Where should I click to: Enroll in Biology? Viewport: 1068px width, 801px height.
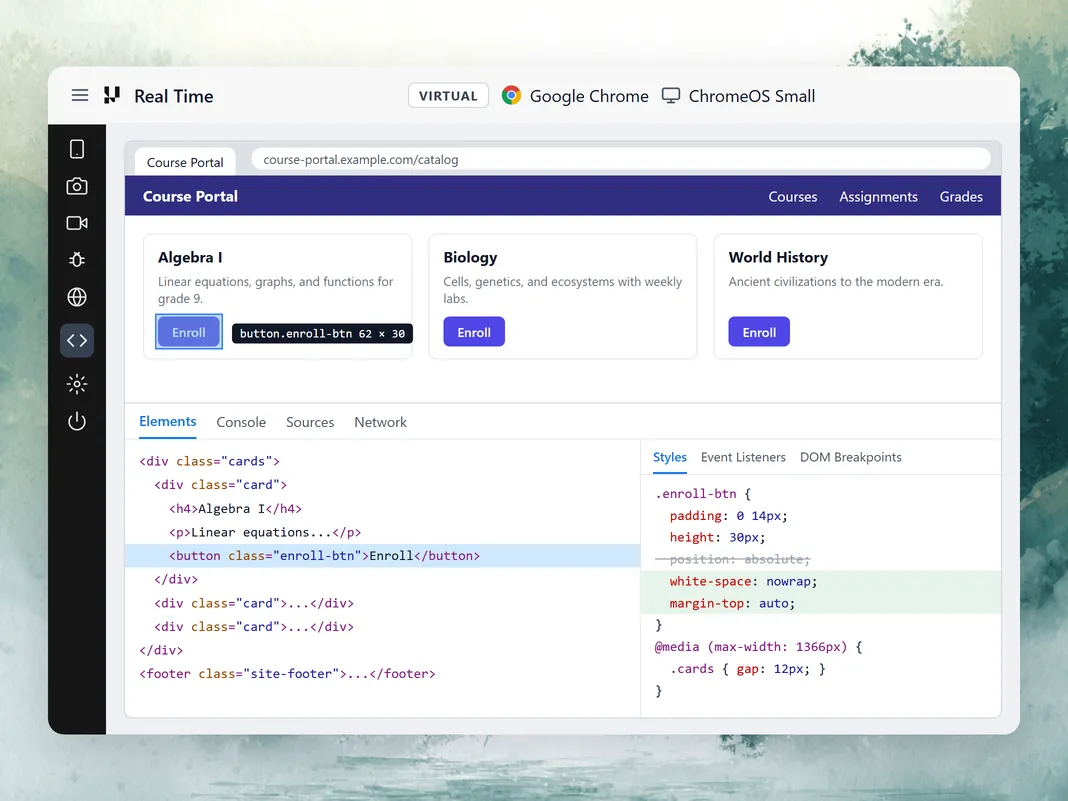point(474,332)
